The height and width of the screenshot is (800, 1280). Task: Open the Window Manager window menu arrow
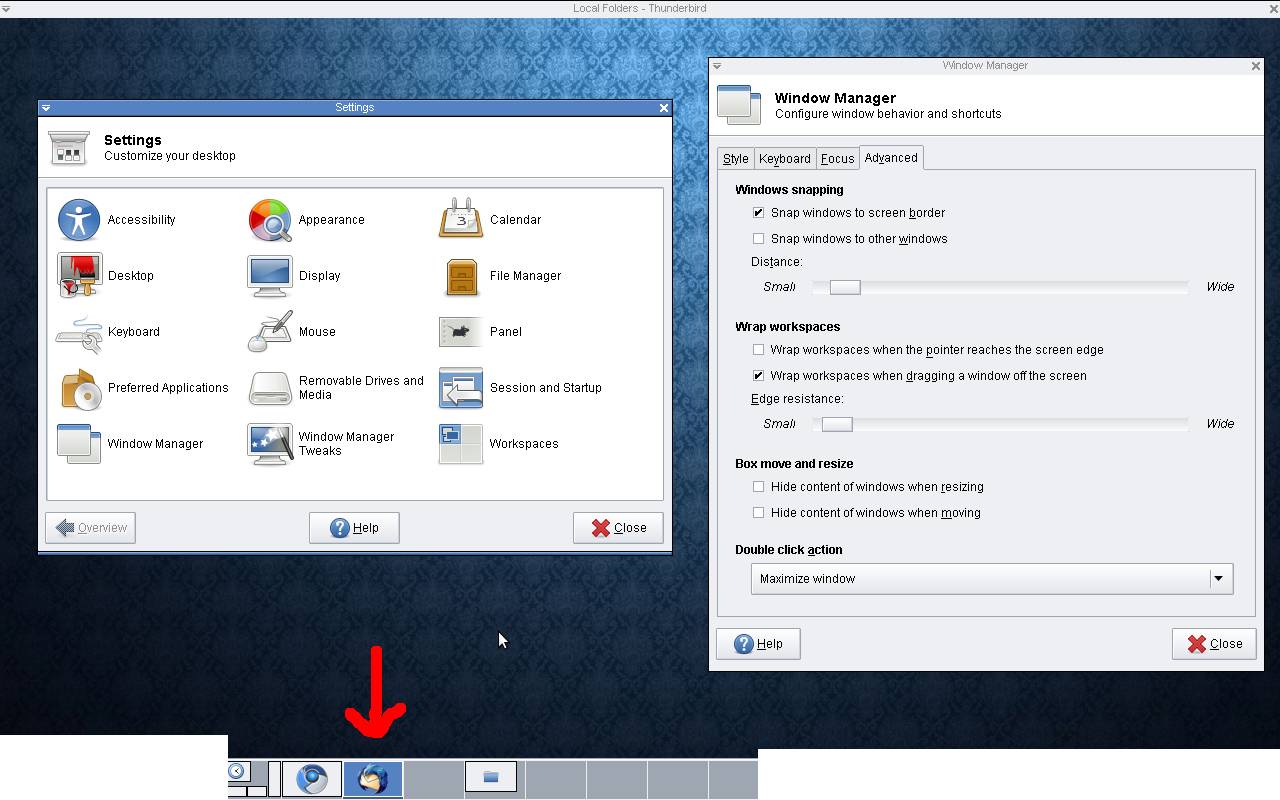[717, 66]
